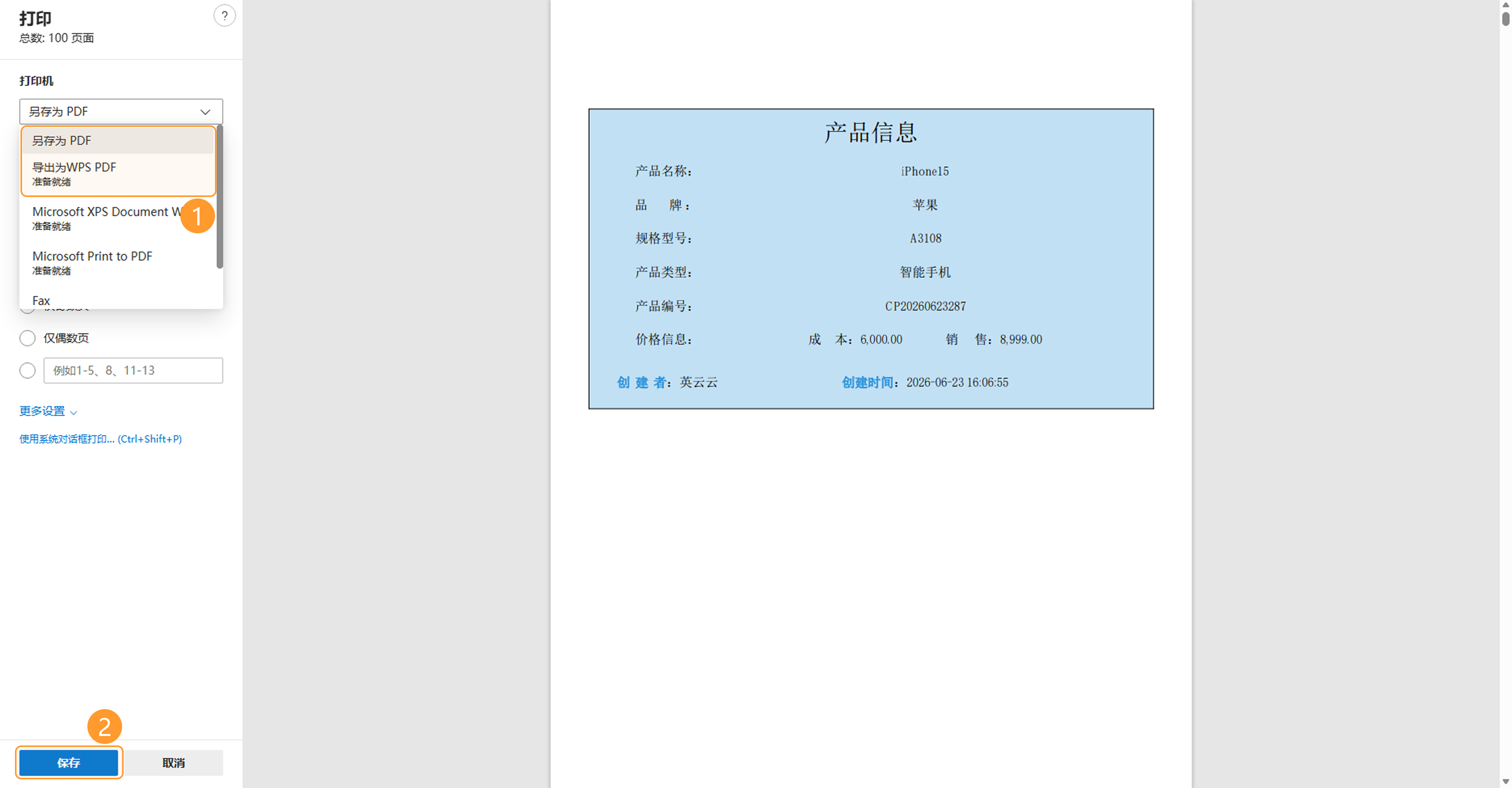
Task: Select the 仅偶数页 radio button
Action: click(28, 338)
